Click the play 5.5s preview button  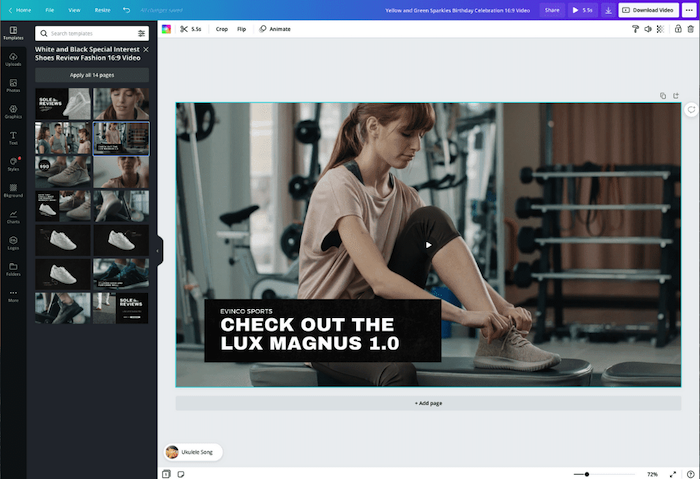583,10
